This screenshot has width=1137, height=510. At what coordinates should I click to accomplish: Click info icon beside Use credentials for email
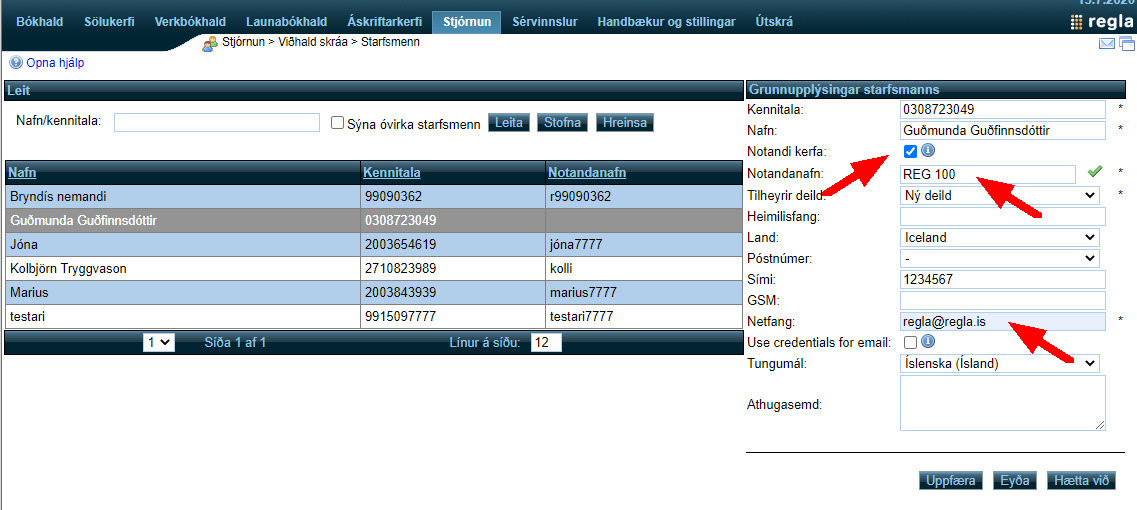(x=927, y=342)
